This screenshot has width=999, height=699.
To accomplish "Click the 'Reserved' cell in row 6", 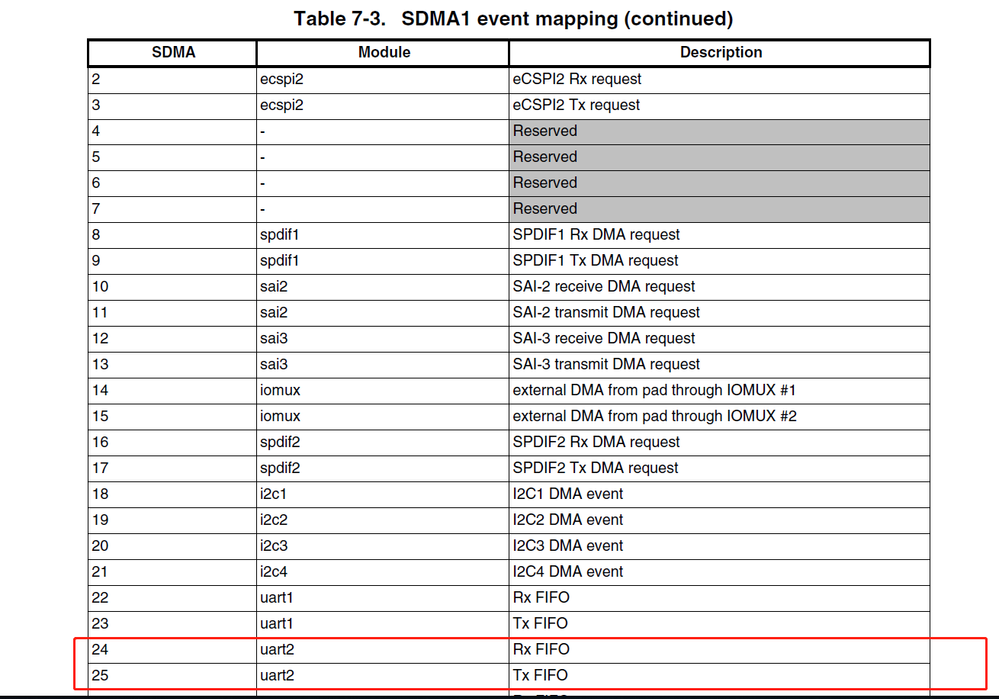I will [719, 183].
